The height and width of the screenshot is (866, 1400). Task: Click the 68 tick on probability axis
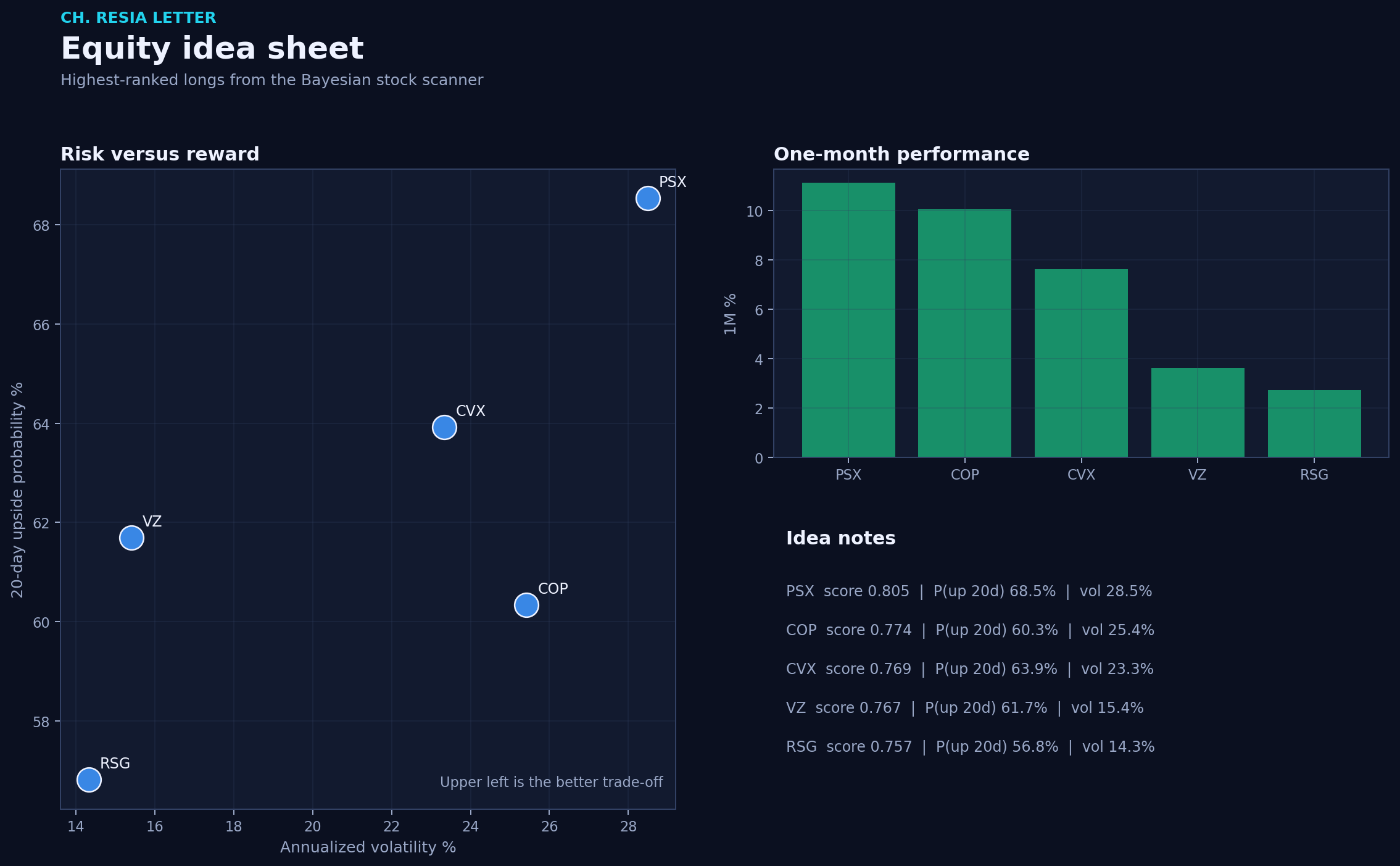point(41,226)
